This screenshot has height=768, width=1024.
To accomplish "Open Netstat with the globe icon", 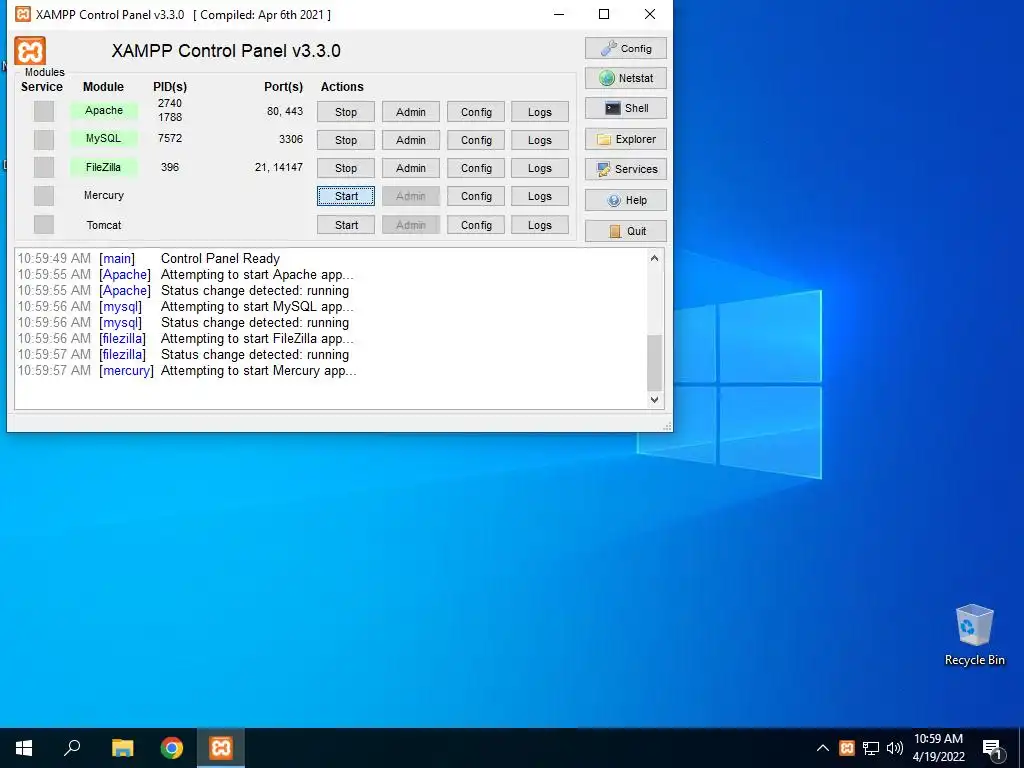I will 626,78.
